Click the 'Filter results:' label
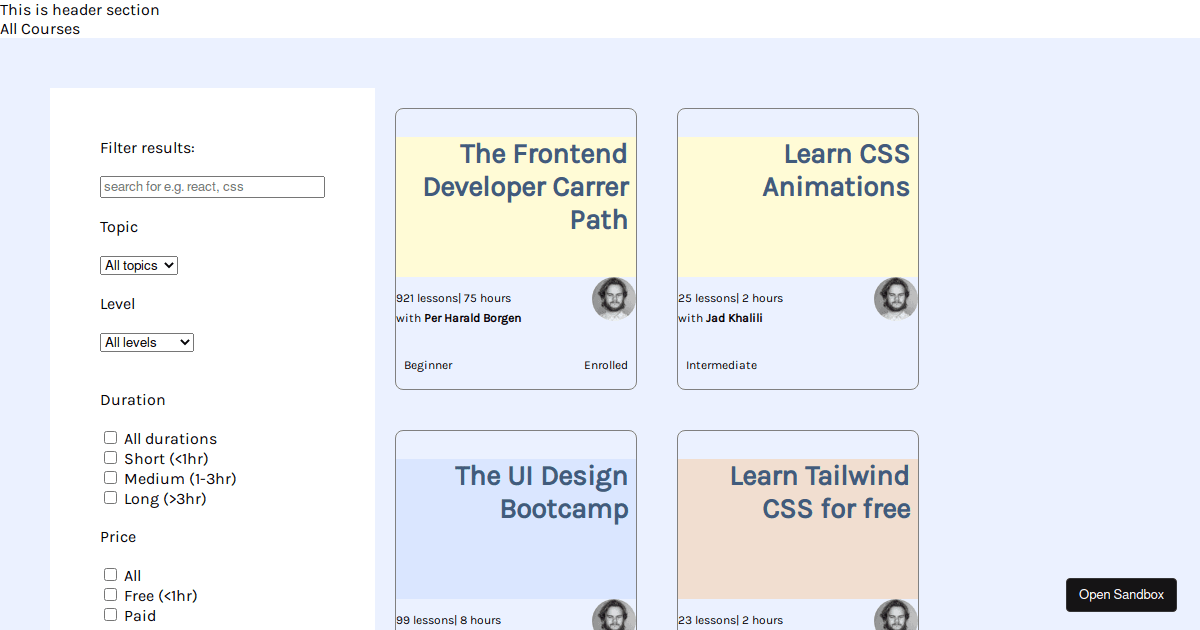The height and width of the screenshot is (630, 1200). coord(147,148)
